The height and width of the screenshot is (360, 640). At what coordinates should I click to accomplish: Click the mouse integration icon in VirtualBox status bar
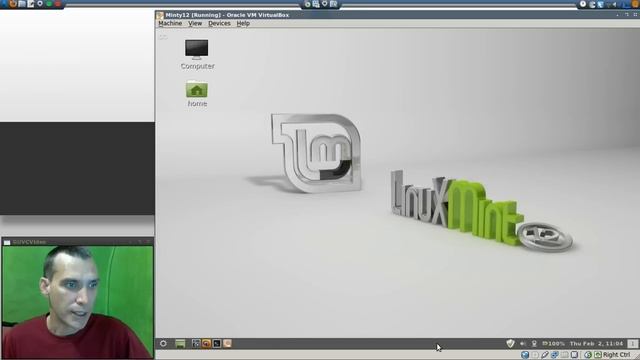[x=588, y=355]
